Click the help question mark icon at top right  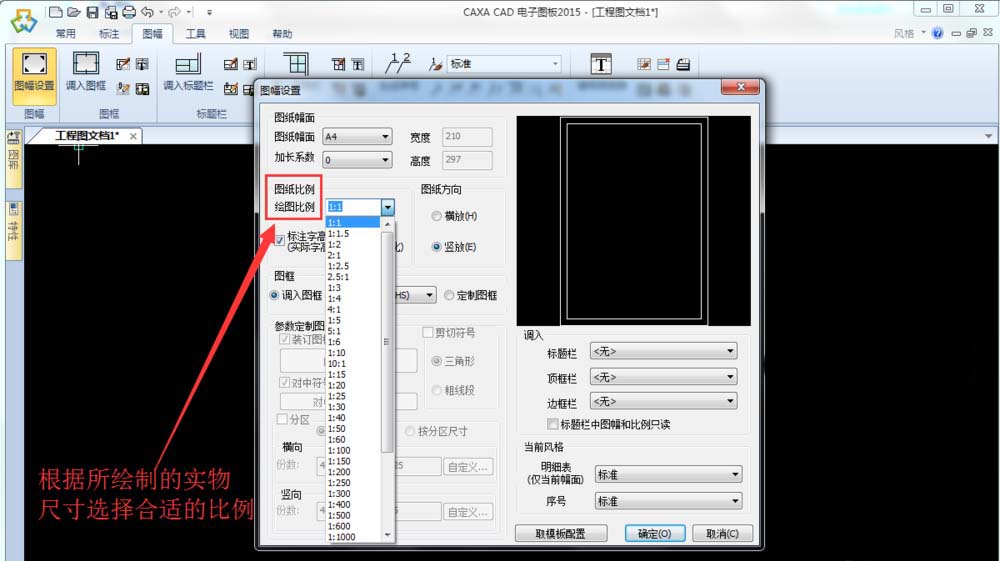938,33
